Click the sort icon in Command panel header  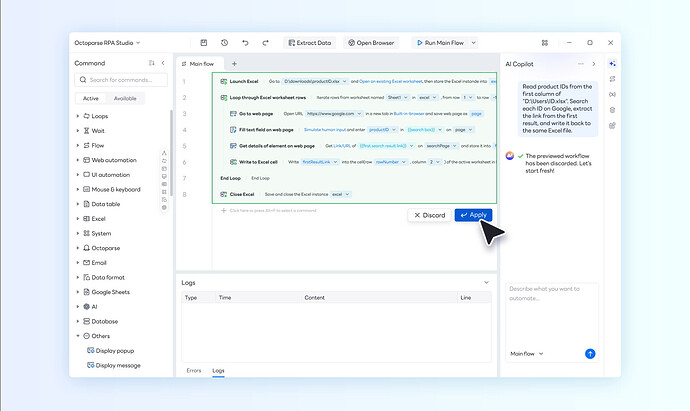click(x=151, y=63)
